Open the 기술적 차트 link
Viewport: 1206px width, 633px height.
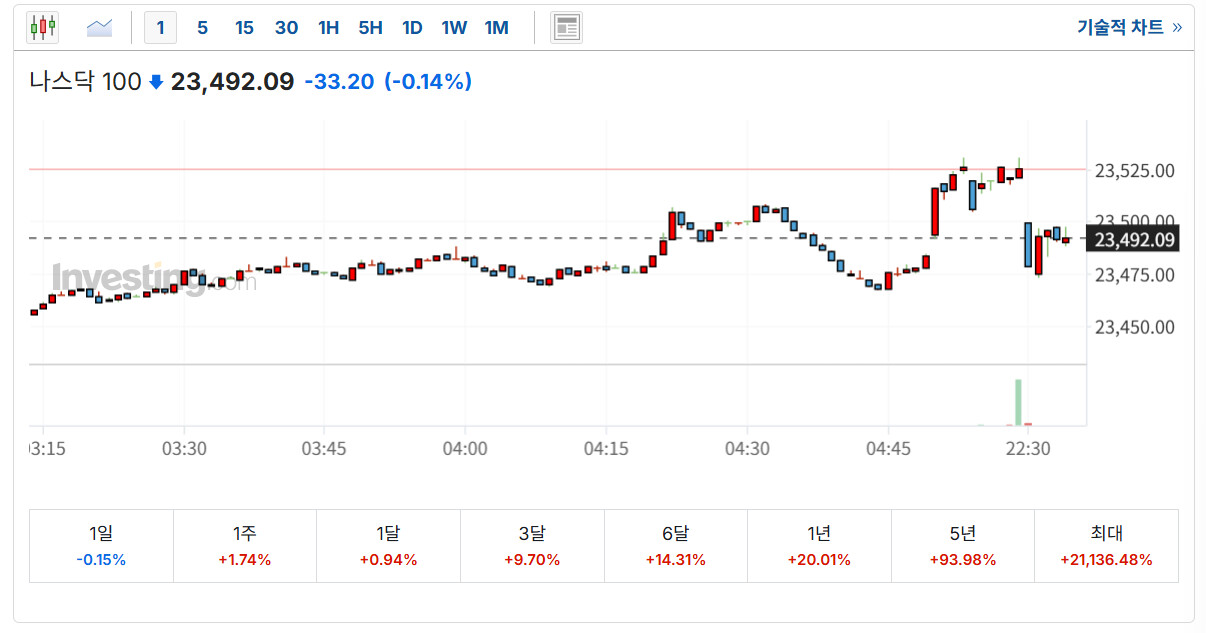pyautogui.click(x=1129, y=28)
